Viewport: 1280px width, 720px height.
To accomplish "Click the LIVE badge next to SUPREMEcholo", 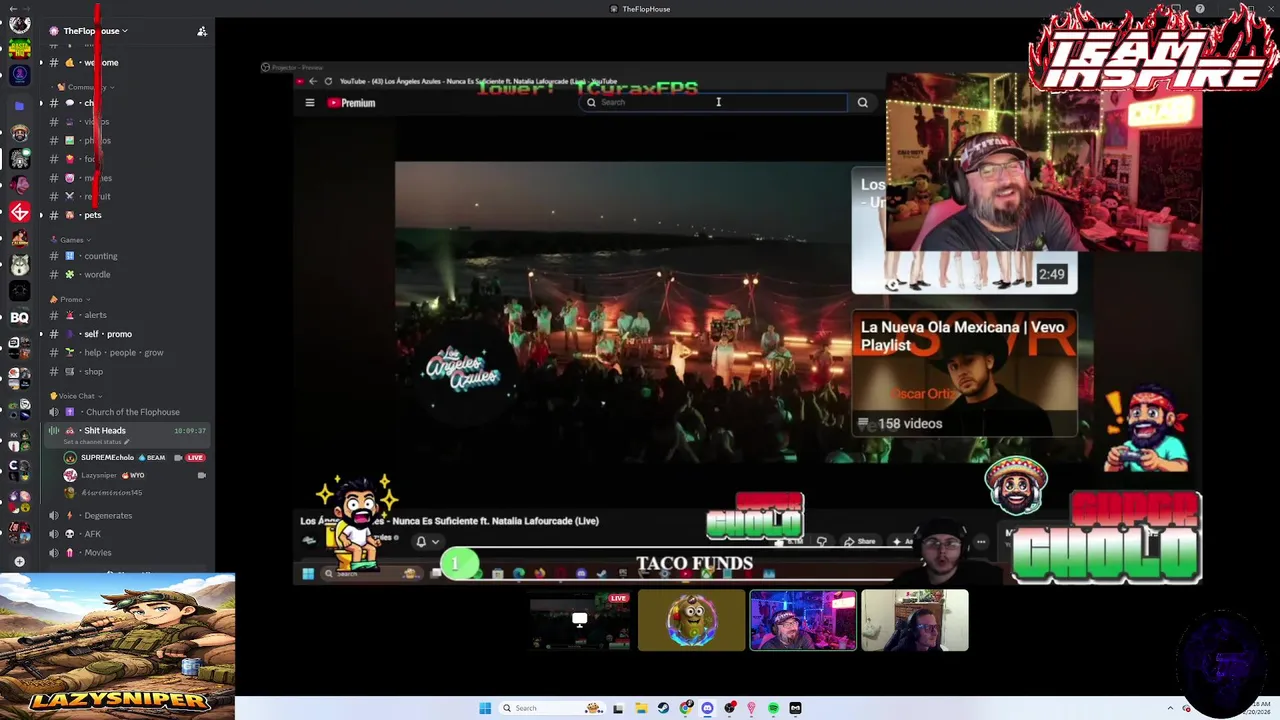I will point(195,458).
